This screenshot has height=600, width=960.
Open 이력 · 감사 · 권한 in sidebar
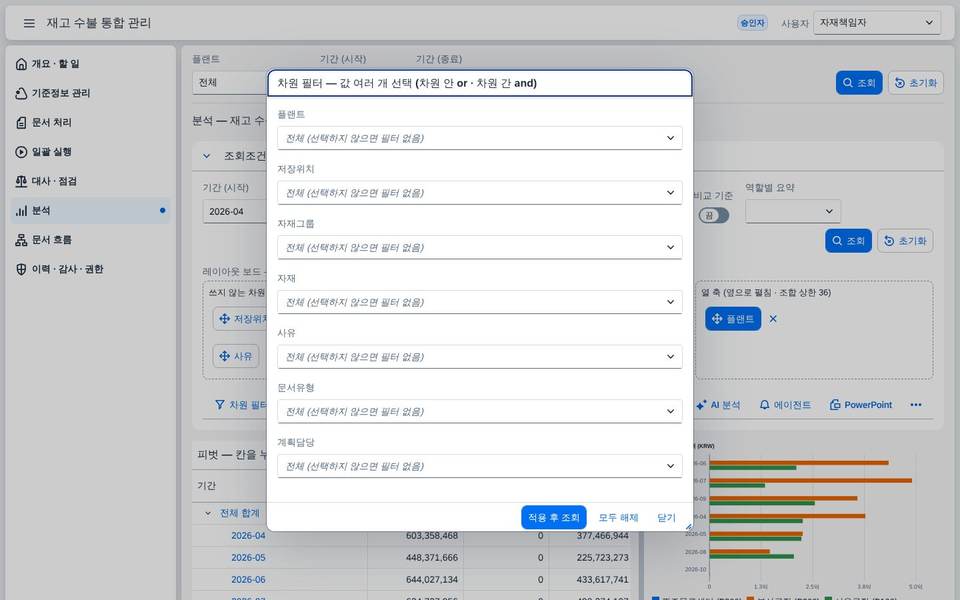tap(91, 269)
